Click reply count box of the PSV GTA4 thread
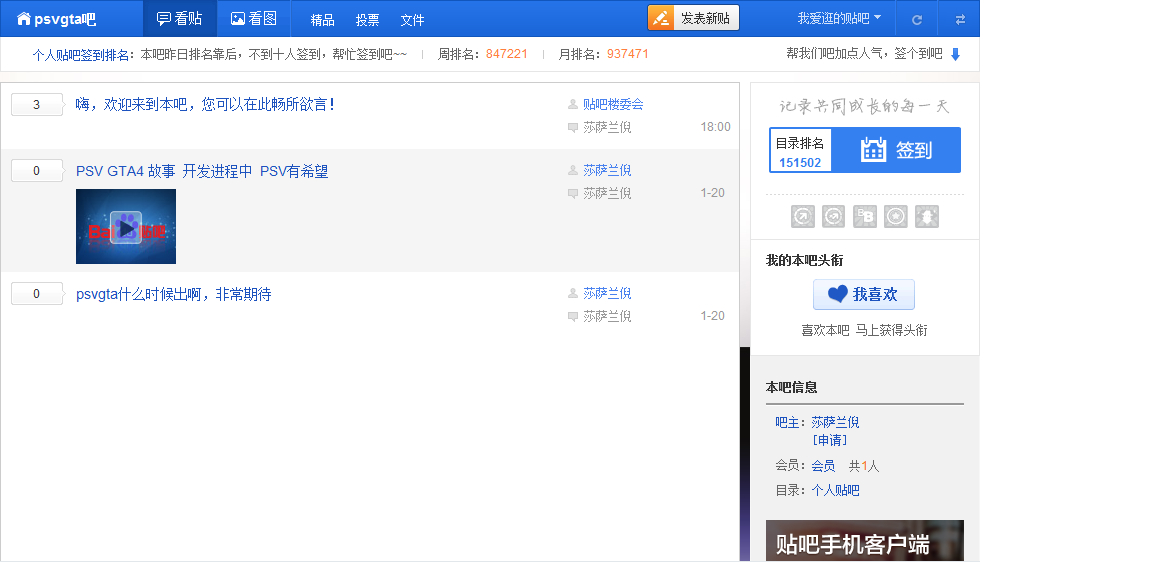 click(x=37, y=171)
